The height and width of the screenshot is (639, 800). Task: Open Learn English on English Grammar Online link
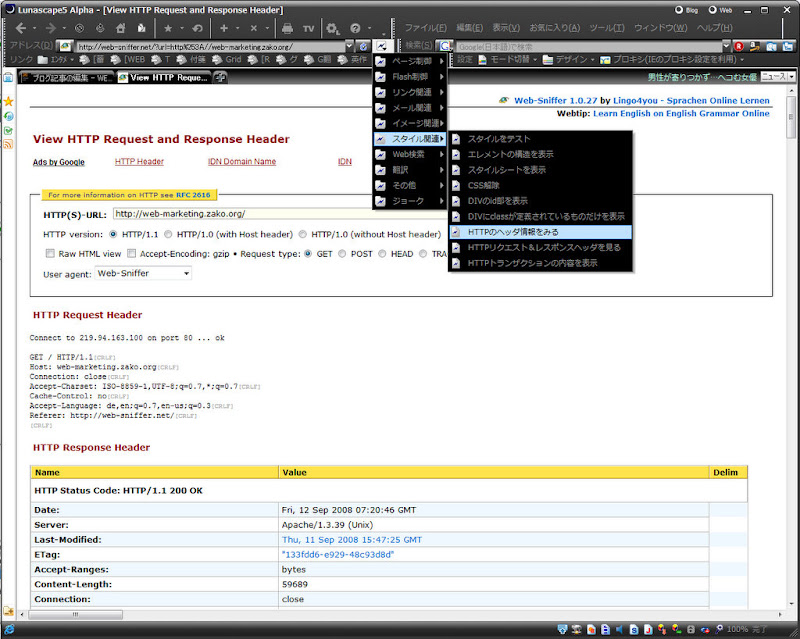(681, 113)
